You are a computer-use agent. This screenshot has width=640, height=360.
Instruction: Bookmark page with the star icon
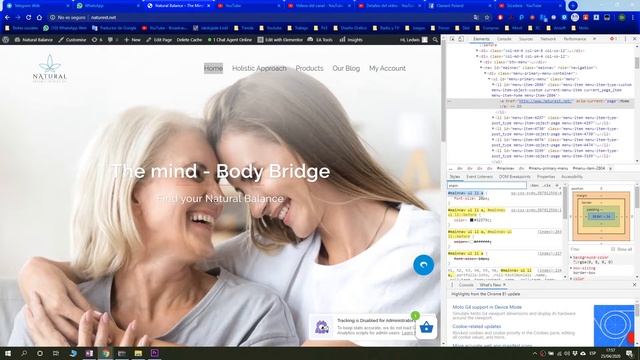[x=487, y=18]
